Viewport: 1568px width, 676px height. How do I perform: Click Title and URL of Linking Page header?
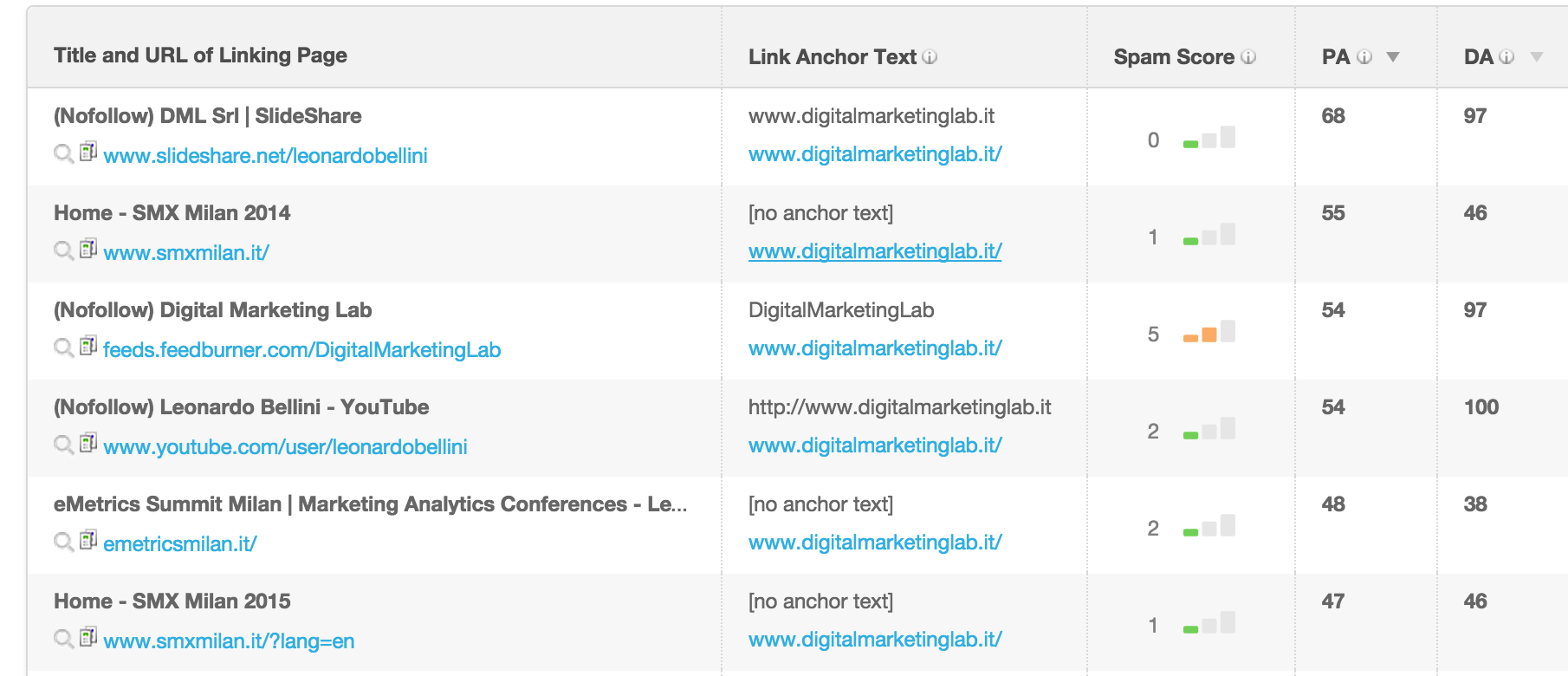[200, 55]
